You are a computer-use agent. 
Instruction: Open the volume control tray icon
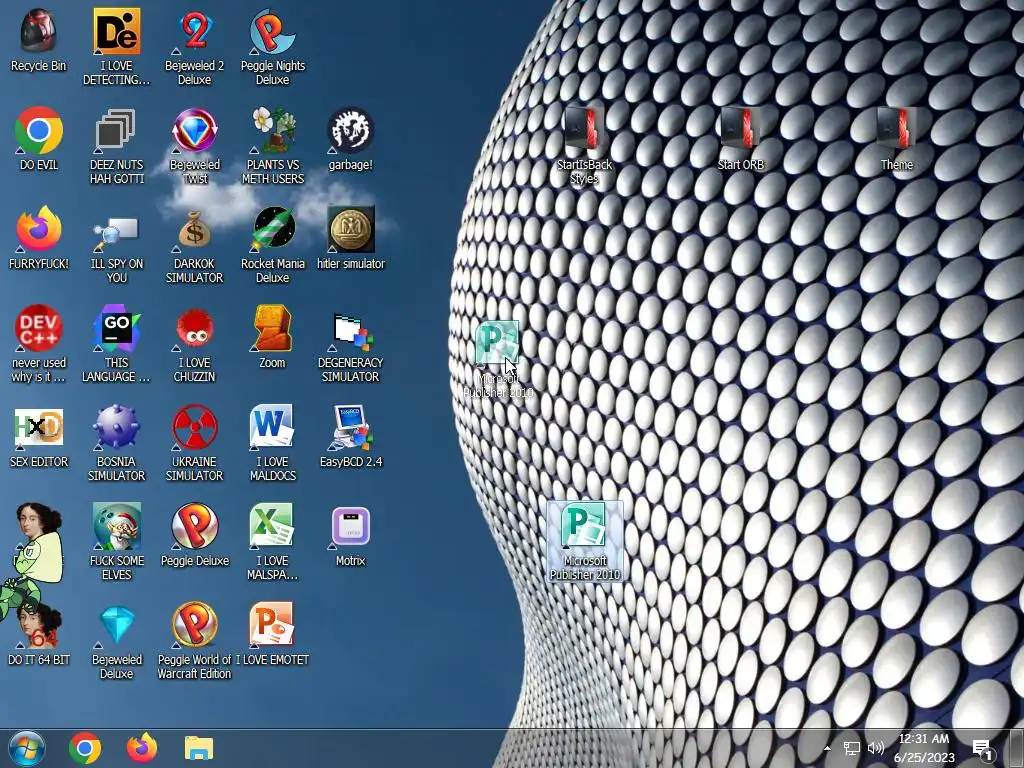(x=876, y=748)
